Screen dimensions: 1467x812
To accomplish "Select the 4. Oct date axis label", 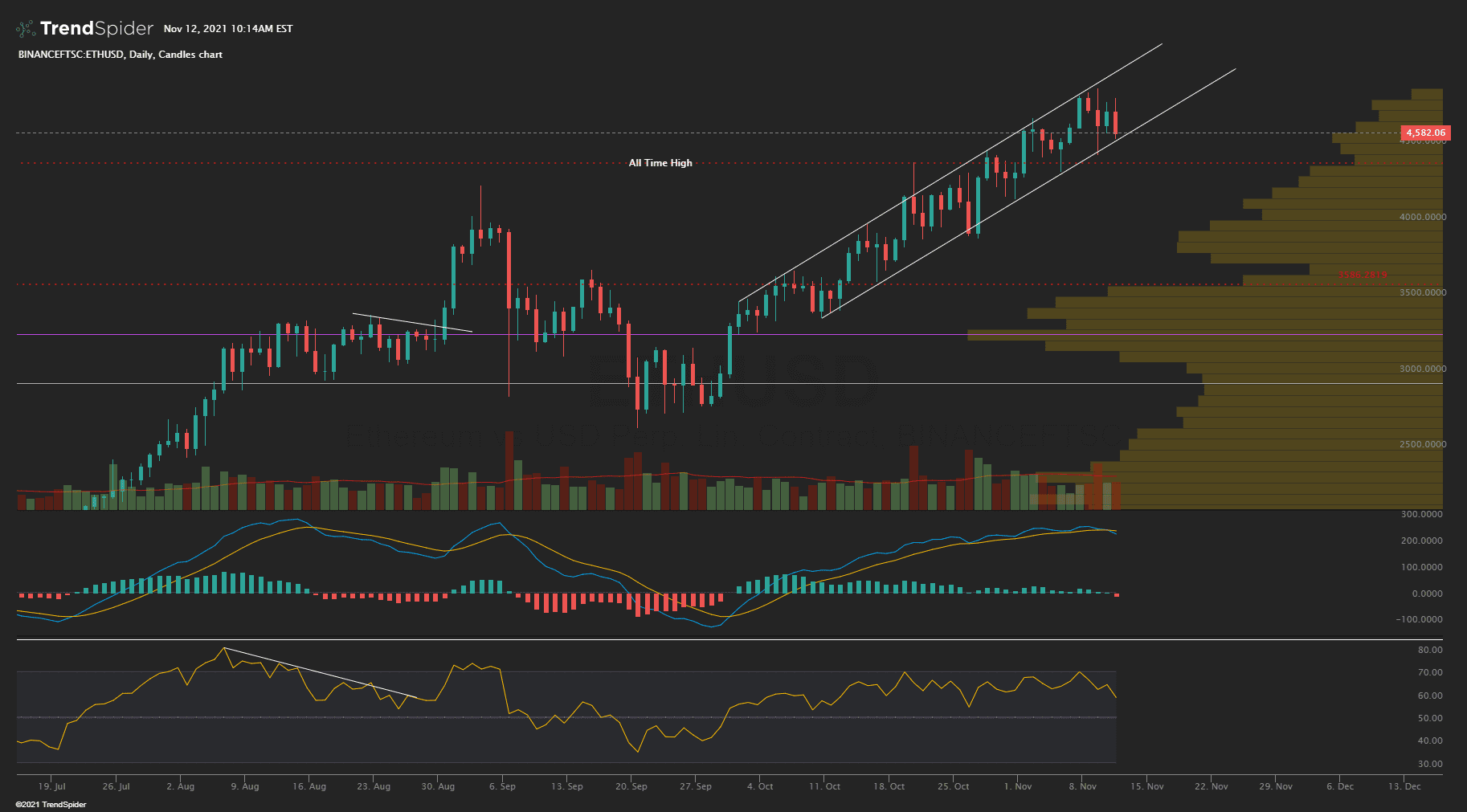I will (x=760, y=786).
